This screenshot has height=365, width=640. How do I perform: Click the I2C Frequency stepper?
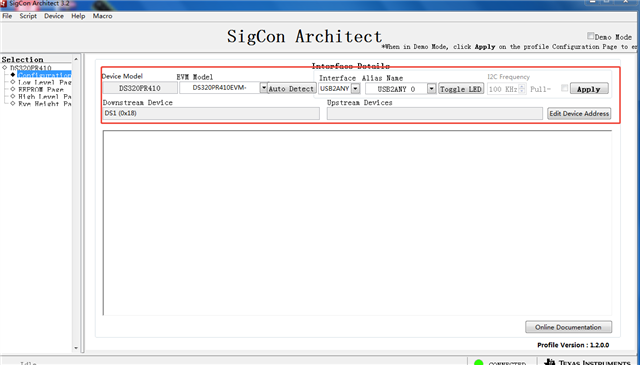click(x=522, y=89)
